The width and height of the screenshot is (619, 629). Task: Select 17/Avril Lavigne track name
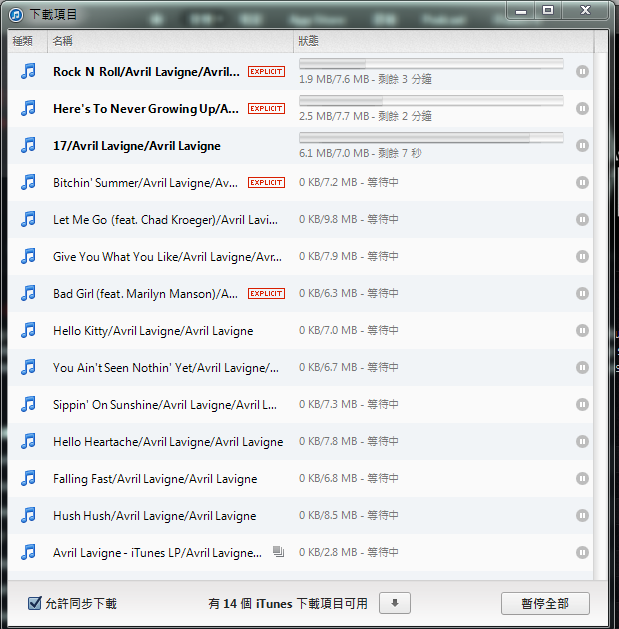[137, 146]
